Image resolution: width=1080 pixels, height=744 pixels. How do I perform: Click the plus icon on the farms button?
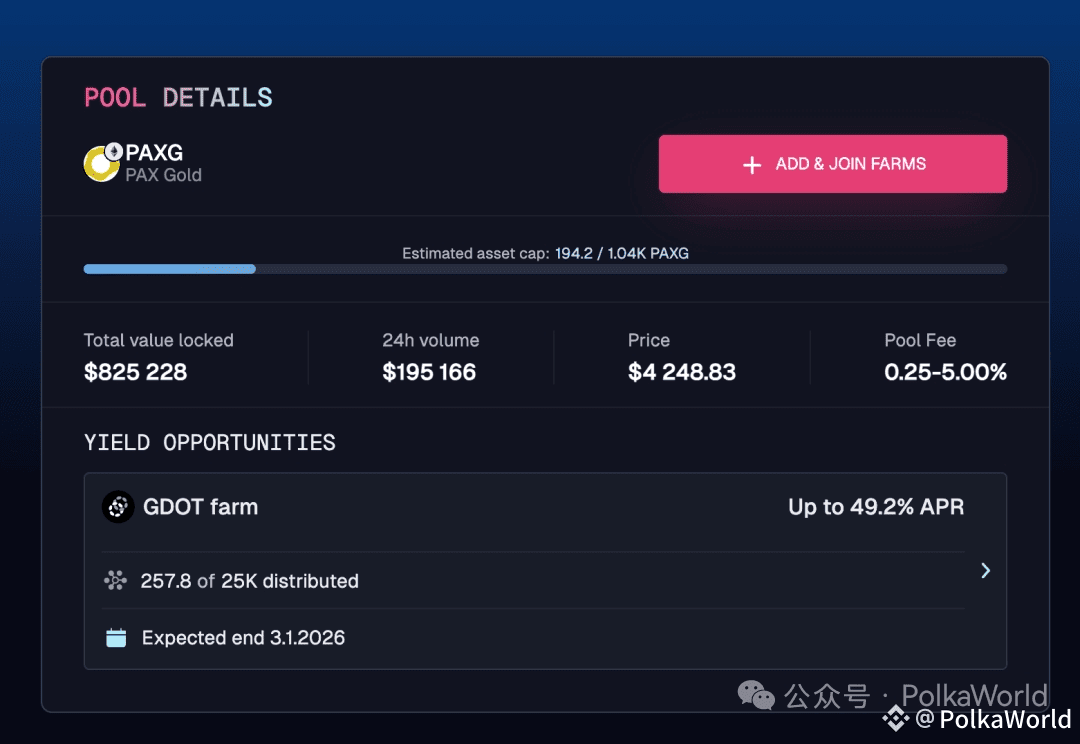pos(752,165)
